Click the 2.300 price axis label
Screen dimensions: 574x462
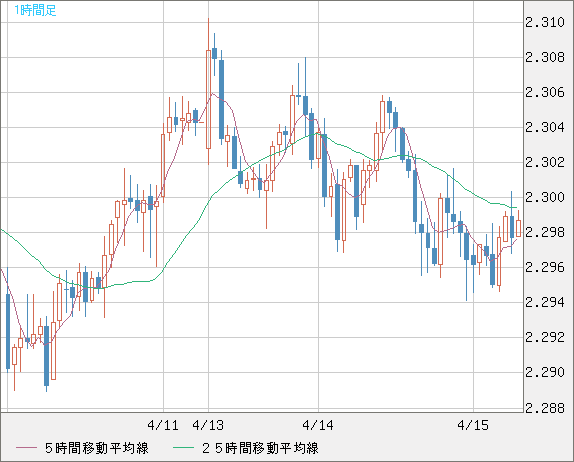tap(545, 197)
